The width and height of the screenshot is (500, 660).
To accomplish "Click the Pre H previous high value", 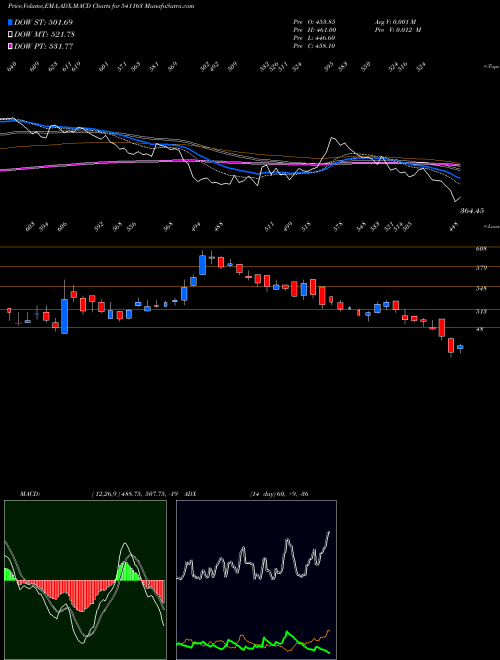I will point(314,30).
